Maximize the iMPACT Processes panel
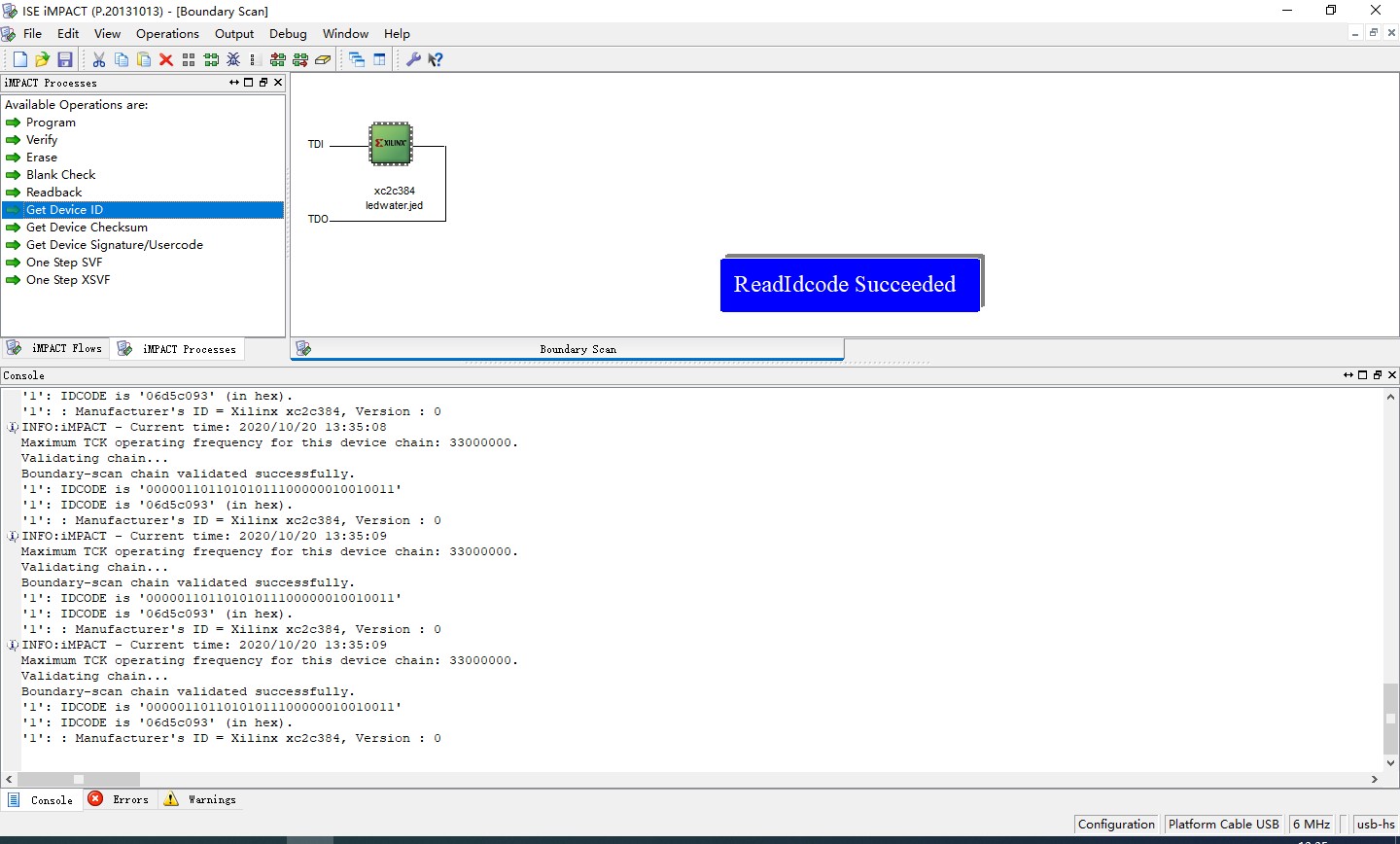Image resolution: width=1400 pixels, height=844 pixels. point(249,83)
